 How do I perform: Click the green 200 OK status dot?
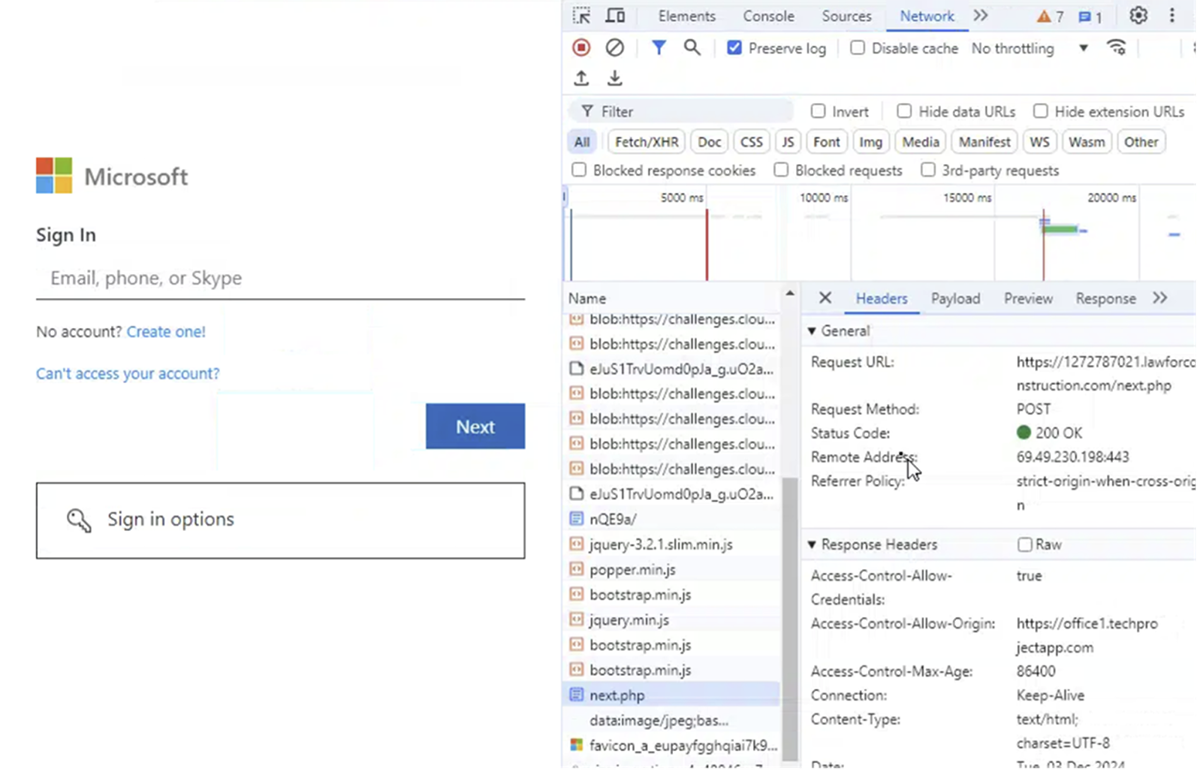(1023, 433)
